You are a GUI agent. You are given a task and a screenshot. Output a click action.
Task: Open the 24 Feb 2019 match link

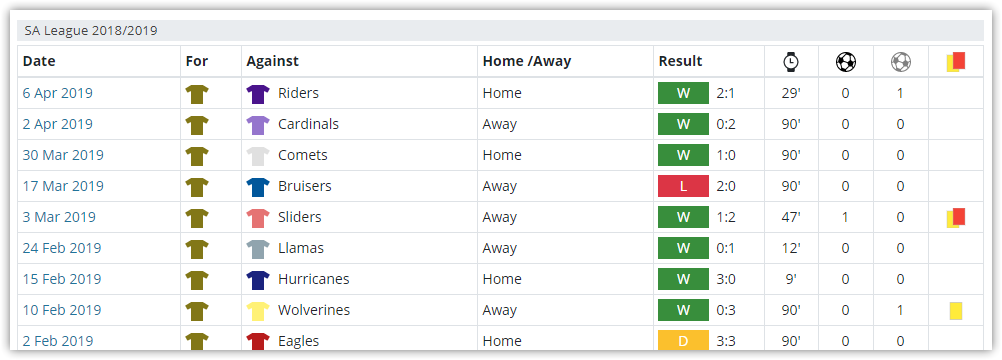click(x=62, y=248)
